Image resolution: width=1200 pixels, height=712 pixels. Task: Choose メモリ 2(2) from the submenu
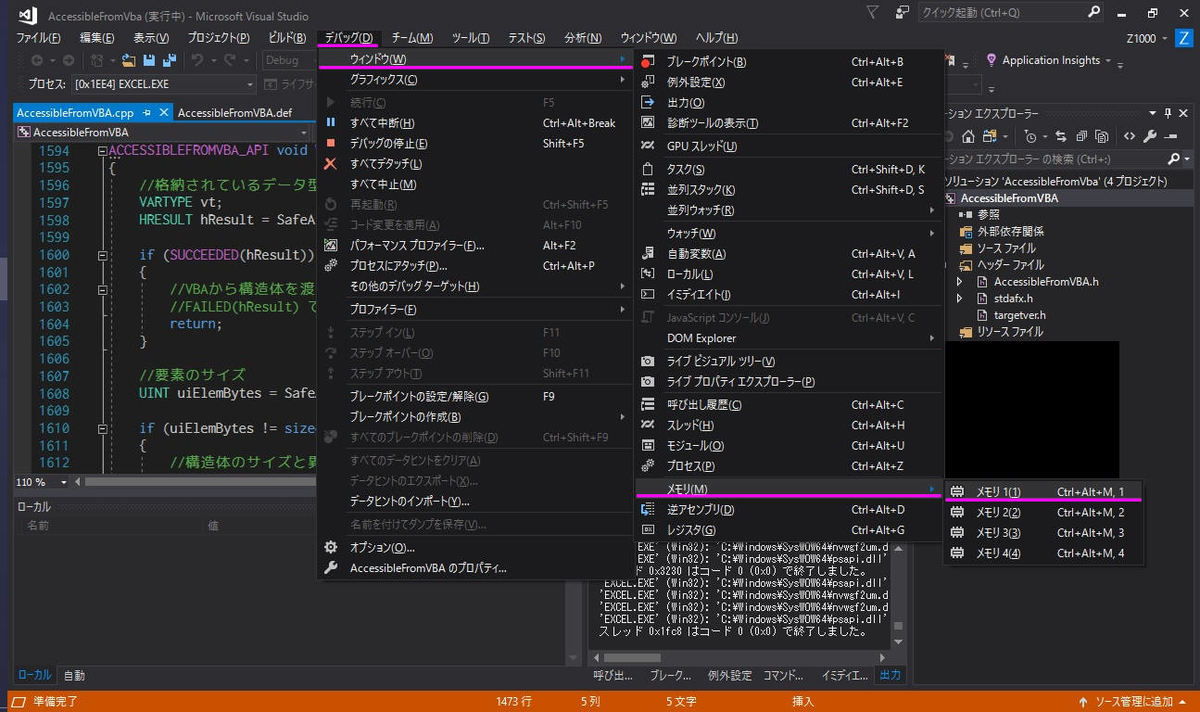tap(1043, 513)
